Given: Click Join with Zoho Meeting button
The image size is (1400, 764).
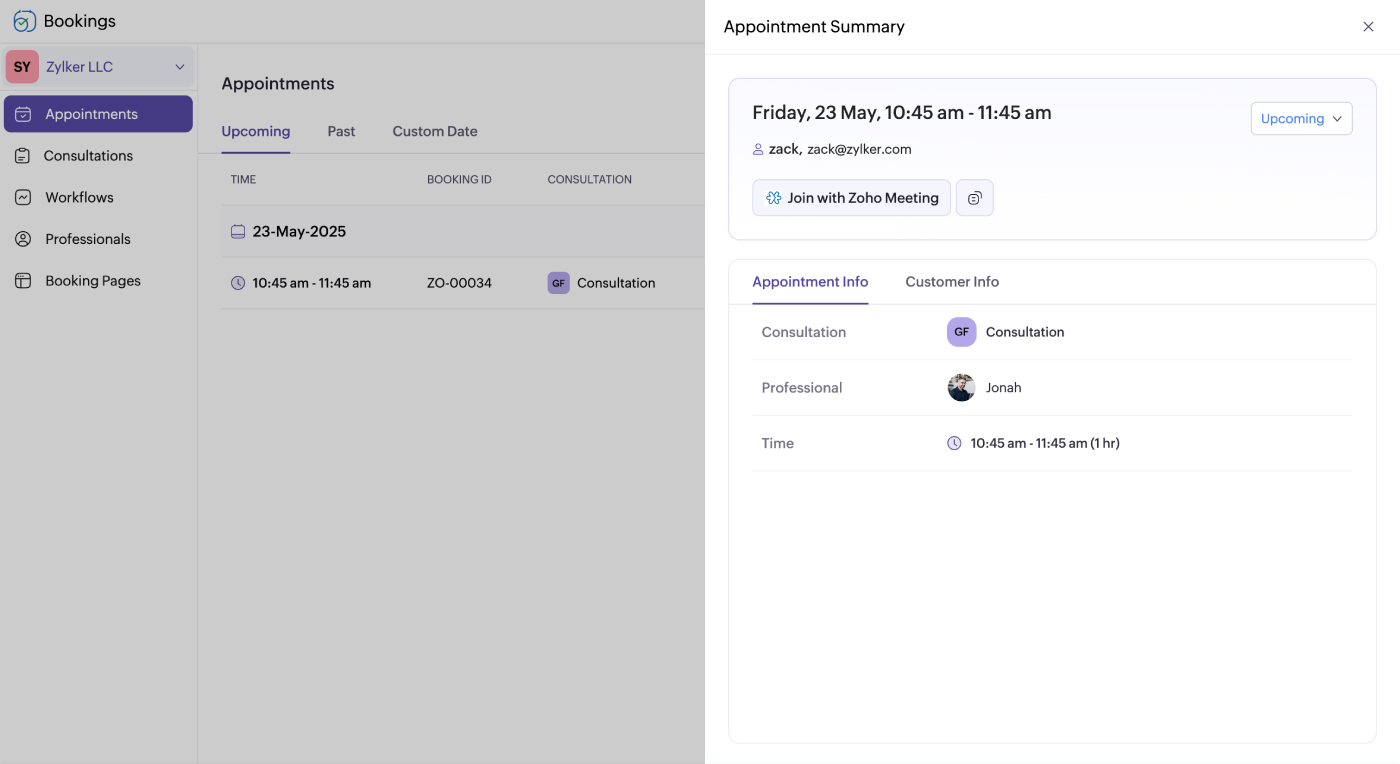Looking at the screenshot, I should 851,198.
